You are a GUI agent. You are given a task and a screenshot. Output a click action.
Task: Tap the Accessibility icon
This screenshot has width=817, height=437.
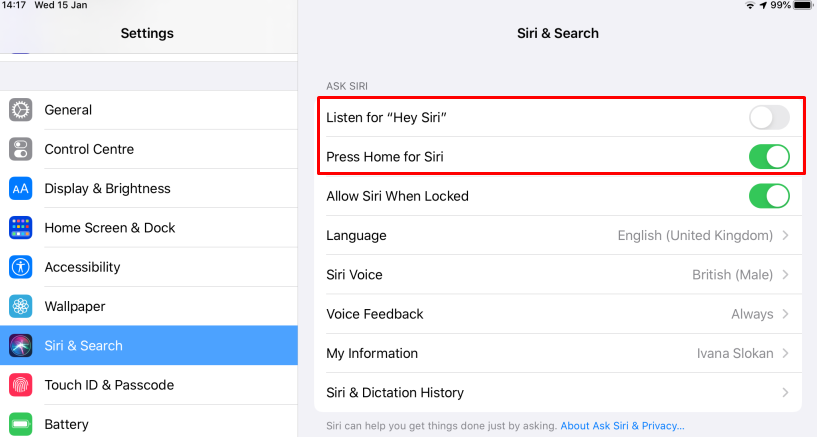tap(21, 267)
